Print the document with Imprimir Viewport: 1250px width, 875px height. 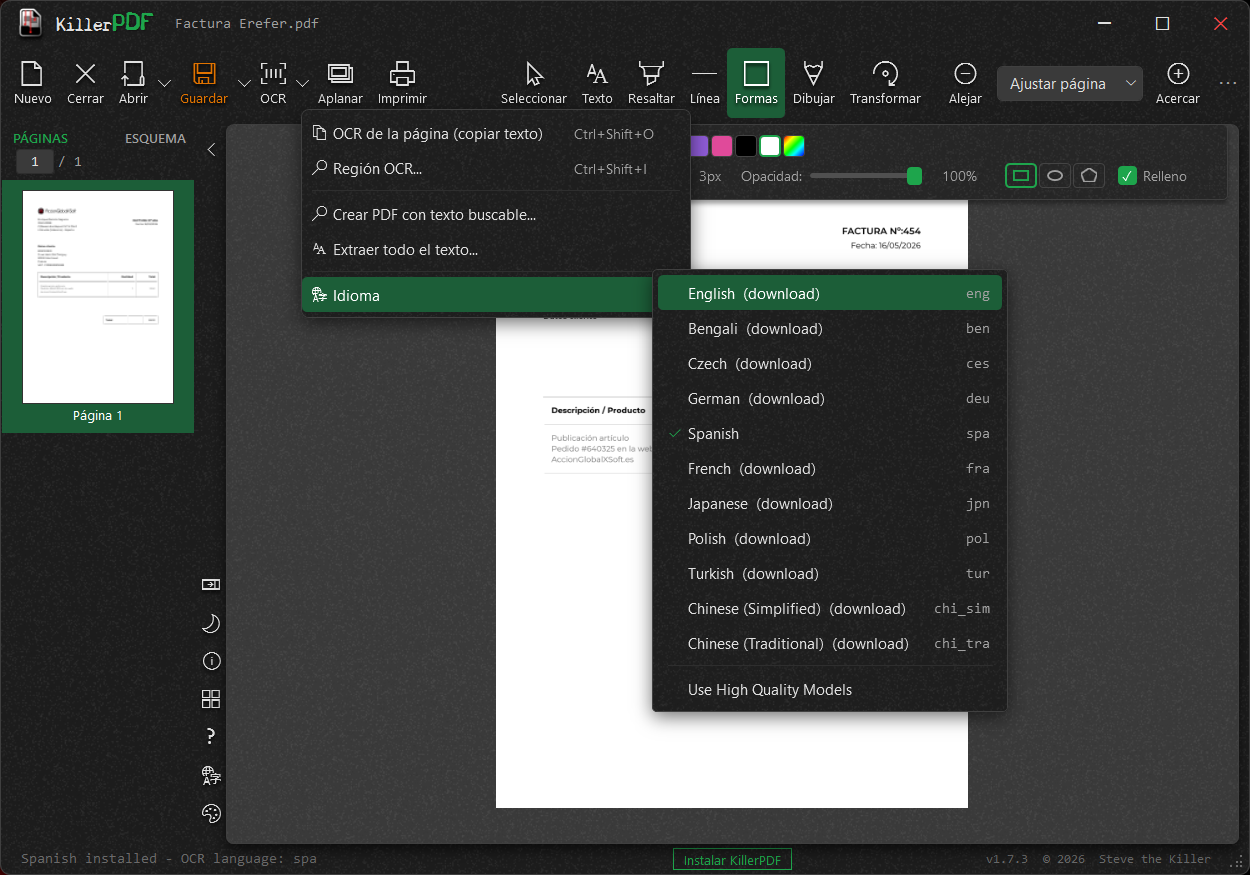coord(402,83)
